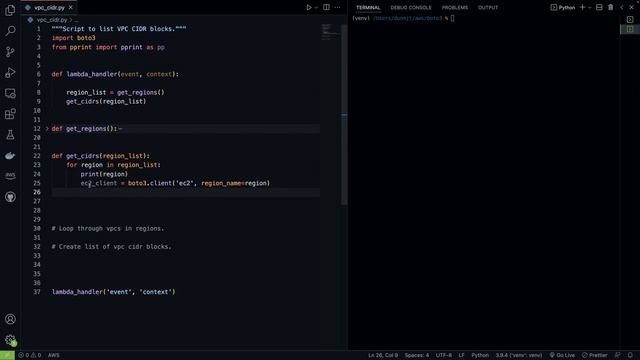Open the Accounts menu icon

coord(10,319)
